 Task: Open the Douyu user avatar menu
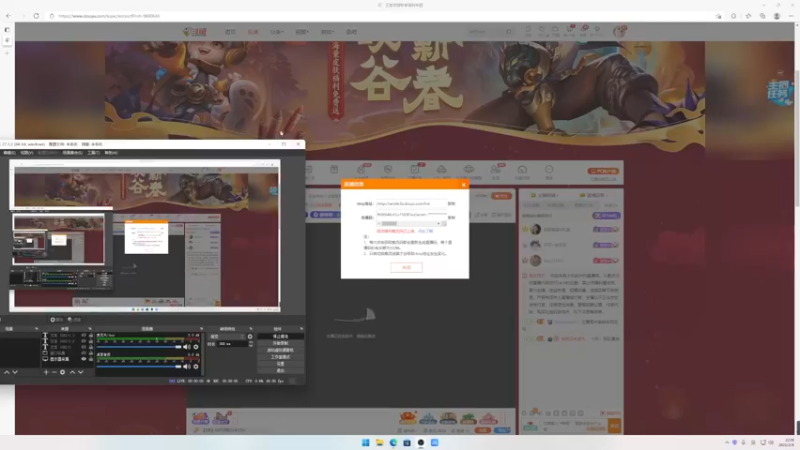tap(619, 32)
